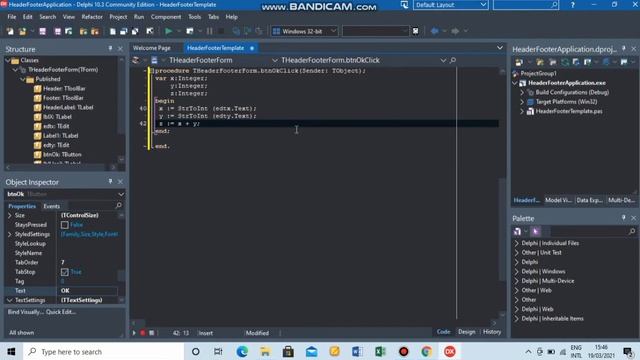Screen dimensions: 640x360
Task: Open the btnOk component selector dropdown
Action: point(121,194)
